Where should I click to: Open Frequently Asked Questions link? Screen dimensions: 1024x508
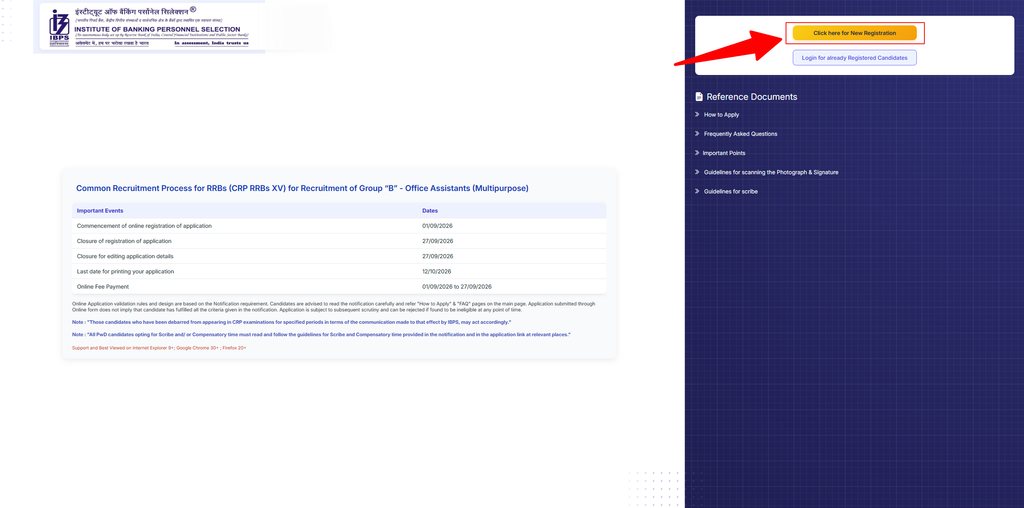pyautogui.click(x=740, y=134)
